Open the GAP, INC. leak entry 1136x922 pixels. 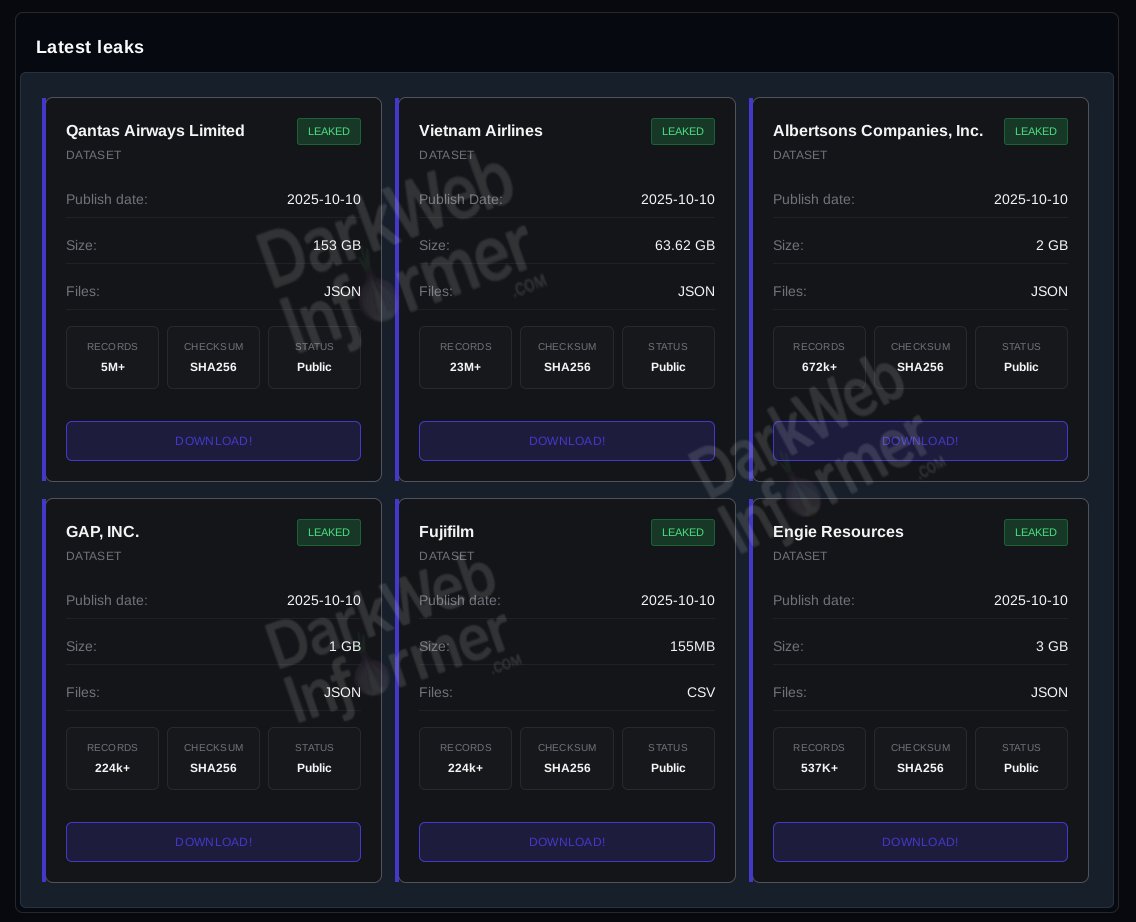[102, 532]
